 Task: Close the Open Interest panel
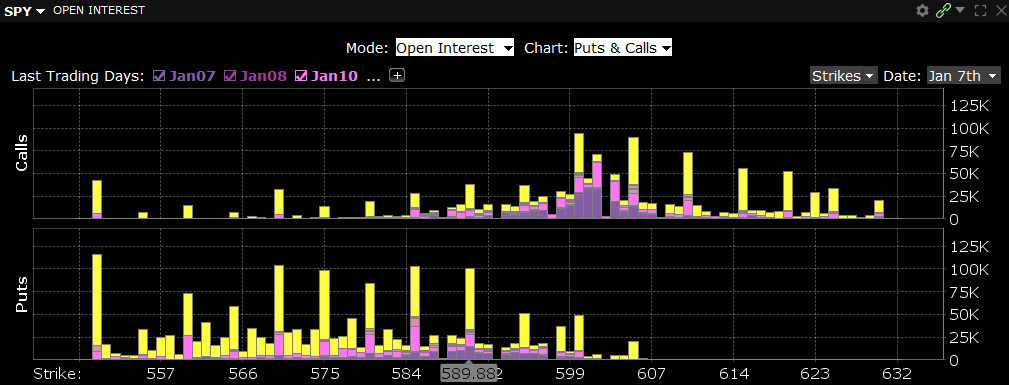tap(1001, 10)
